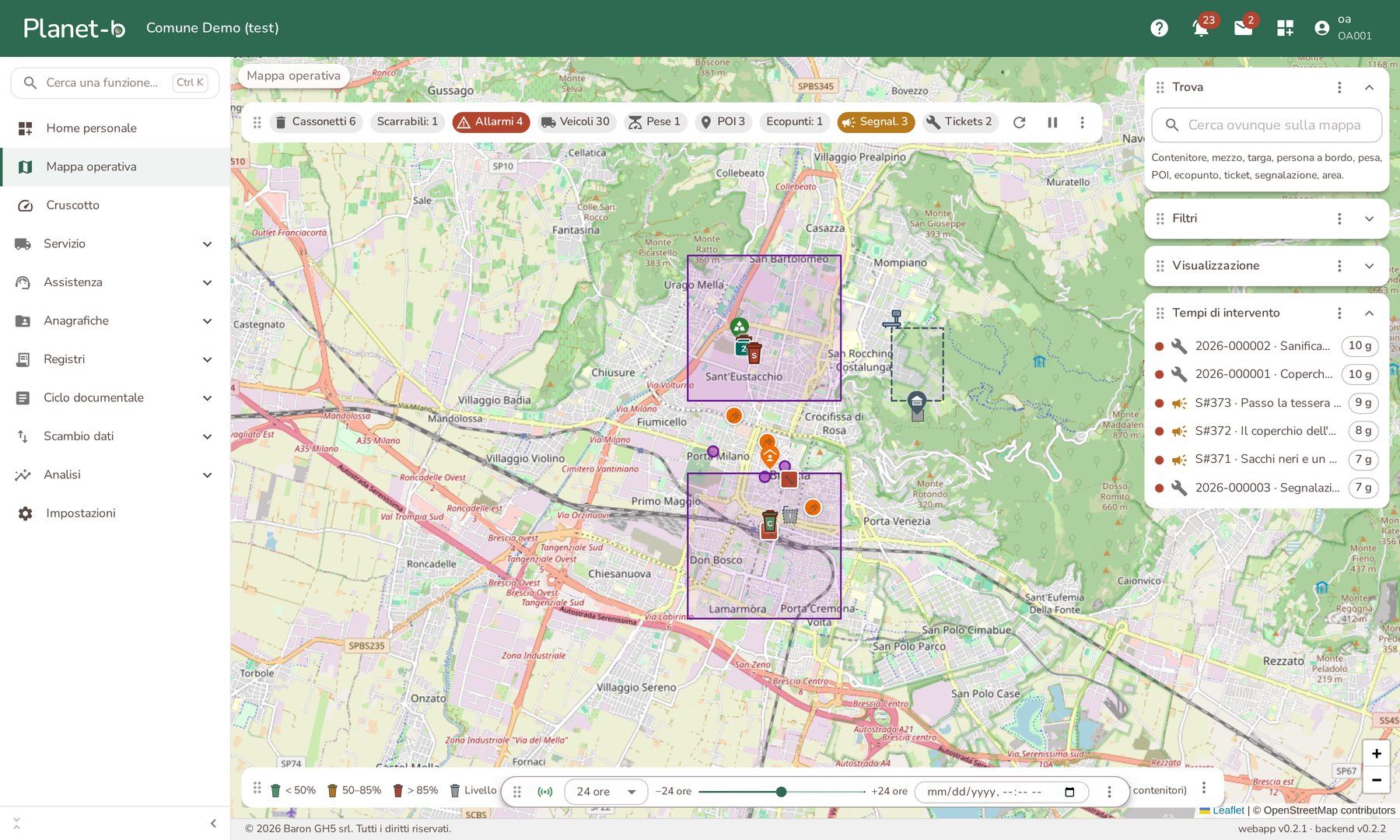1400x840 pixels.
Task: Open Cruscotto from the sidebar
Action: 115,205
